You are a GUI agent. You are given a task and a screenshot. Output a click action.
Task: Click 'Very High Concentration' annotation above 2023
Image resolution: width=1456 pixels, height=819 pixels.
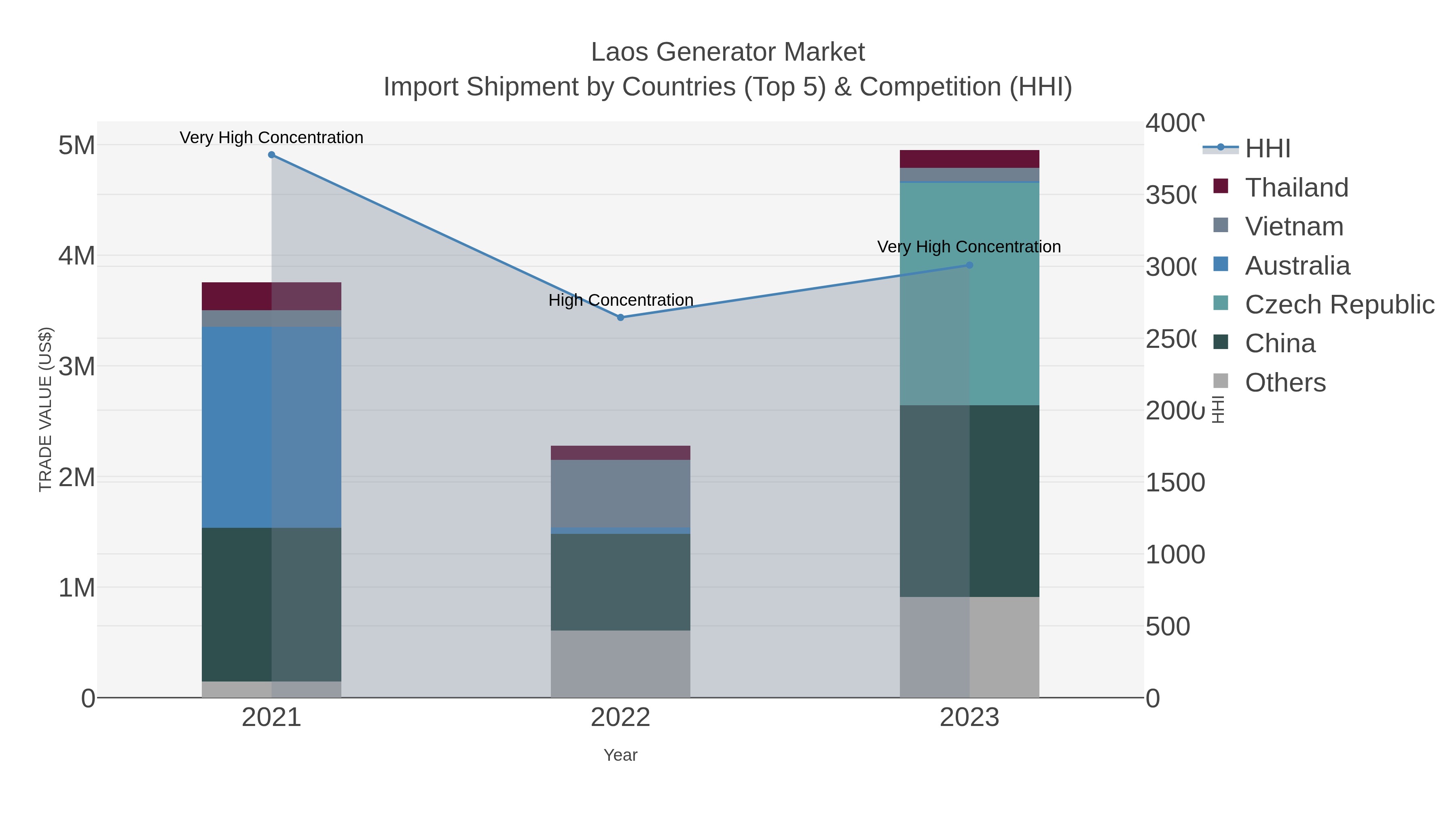(969, 247)
